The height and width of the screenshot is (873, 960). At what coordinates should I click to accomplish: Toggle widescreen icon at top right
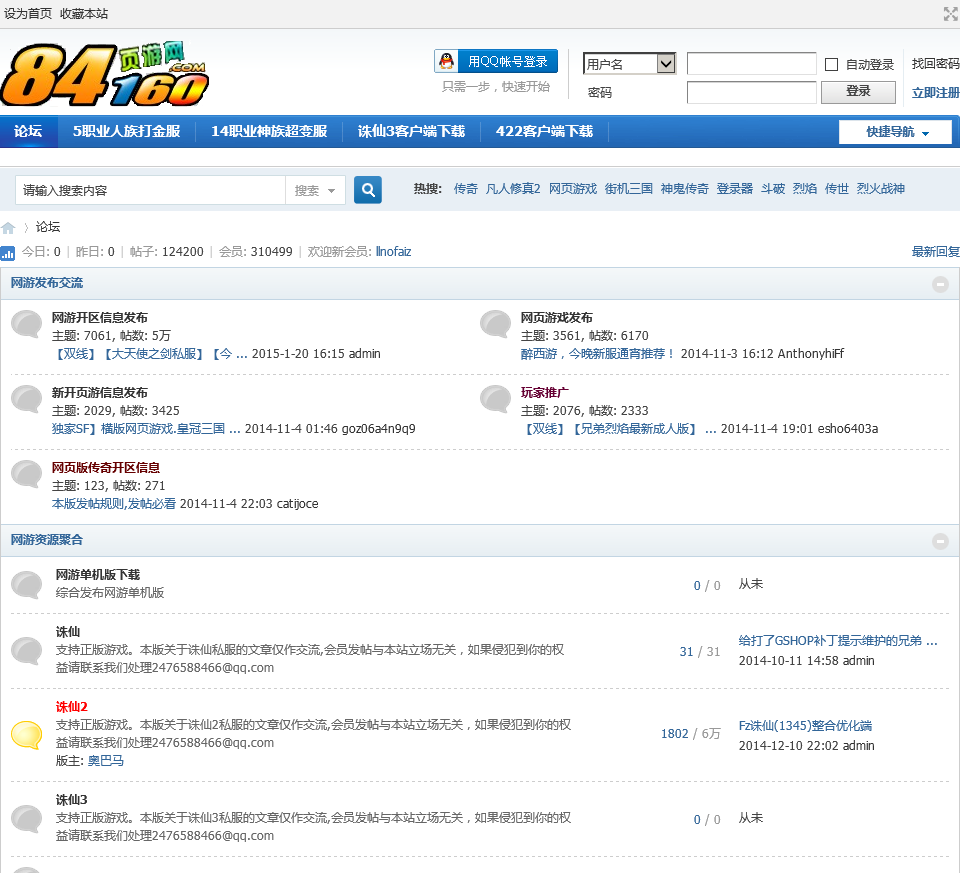click(x=951, y=13)
